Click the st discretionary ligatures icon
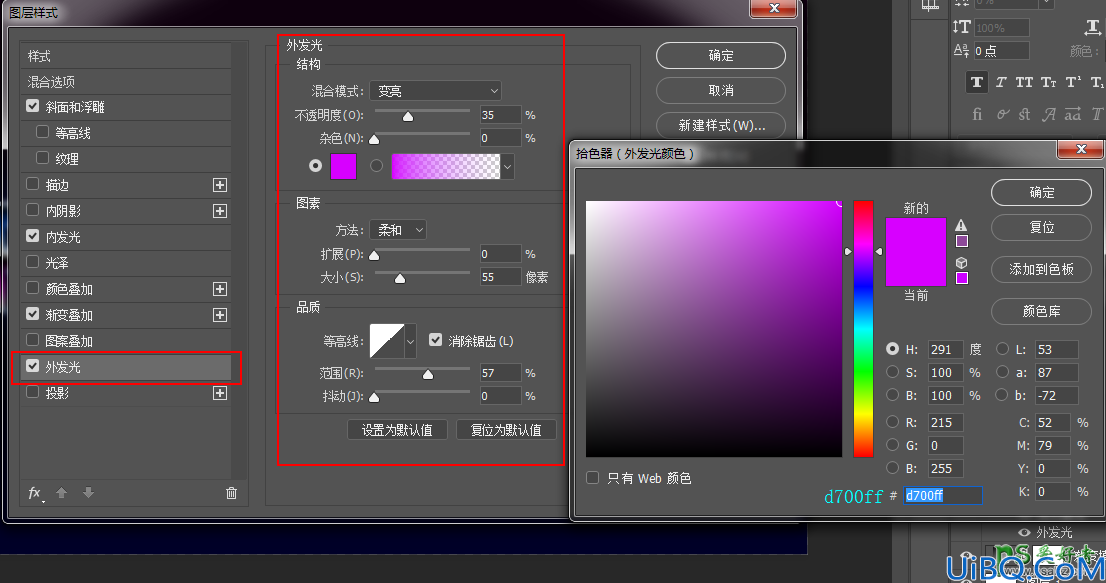The width and height of the screenshot is (1106, 583). (1025, 114)
